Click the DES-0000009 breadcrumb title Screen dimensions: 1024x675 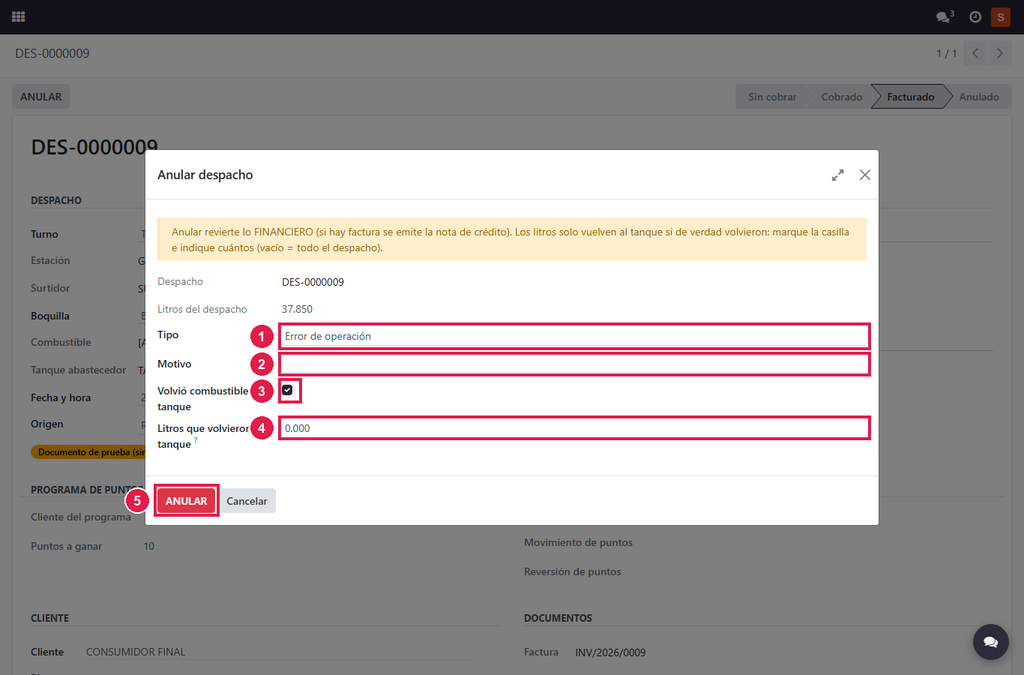pos(52,54)
